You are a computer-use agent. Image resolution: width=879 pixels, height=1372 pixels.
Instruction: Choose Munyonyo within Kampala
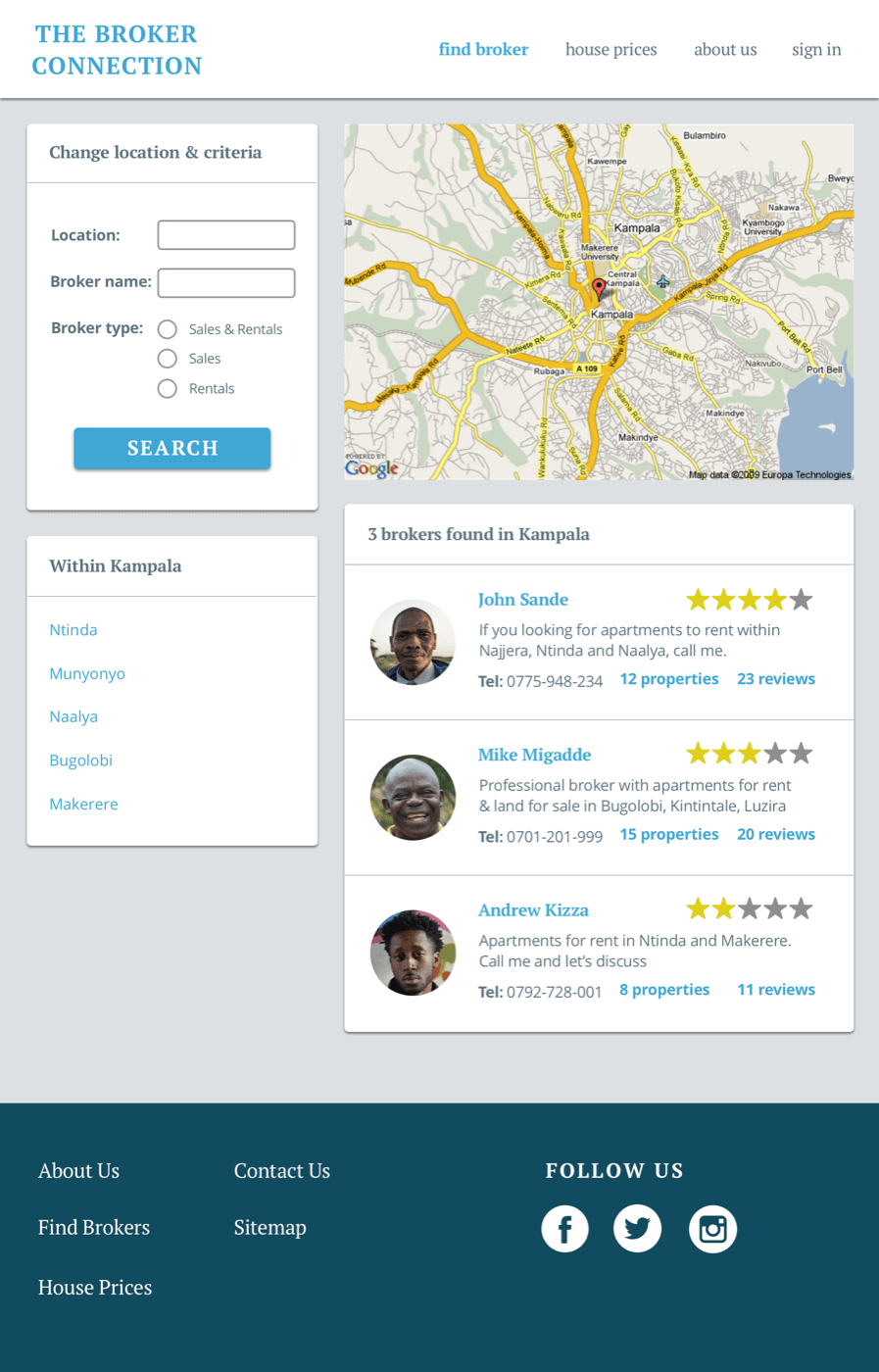click(x=87, y=673)
